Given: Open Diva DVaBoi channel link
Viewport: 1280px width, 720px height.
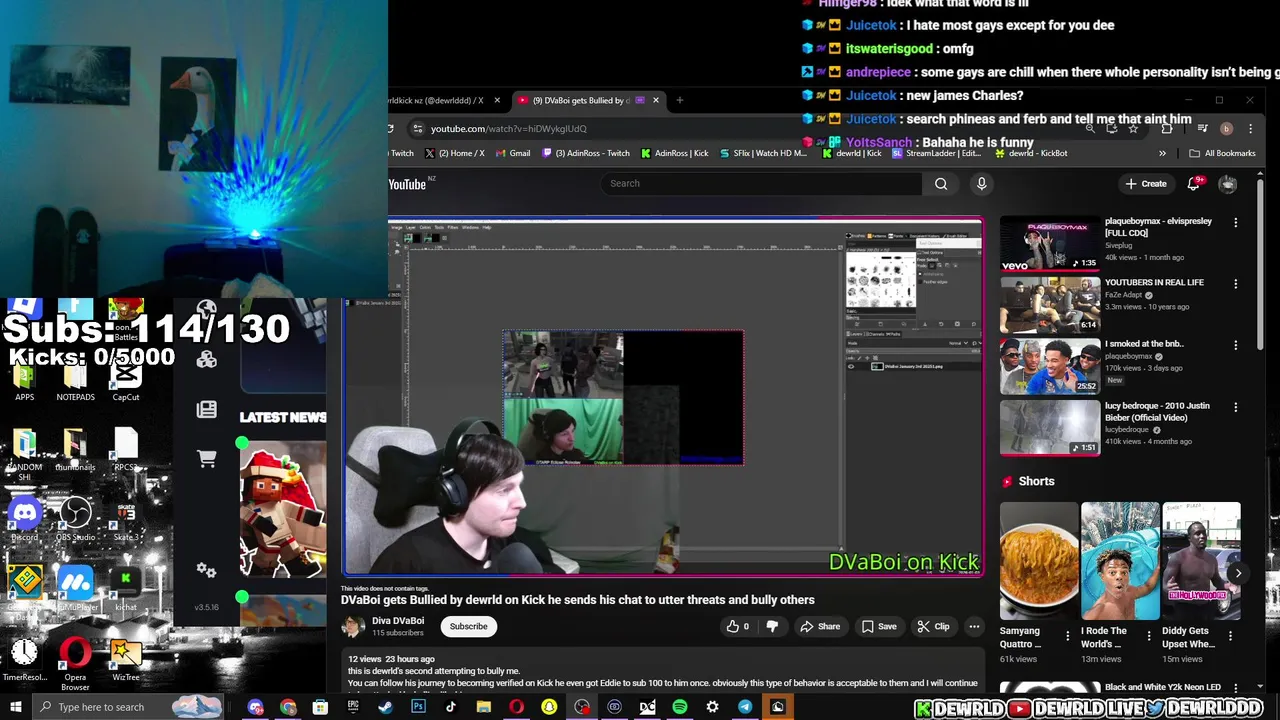Looking at the screenshot, I should tap(398, 620).
